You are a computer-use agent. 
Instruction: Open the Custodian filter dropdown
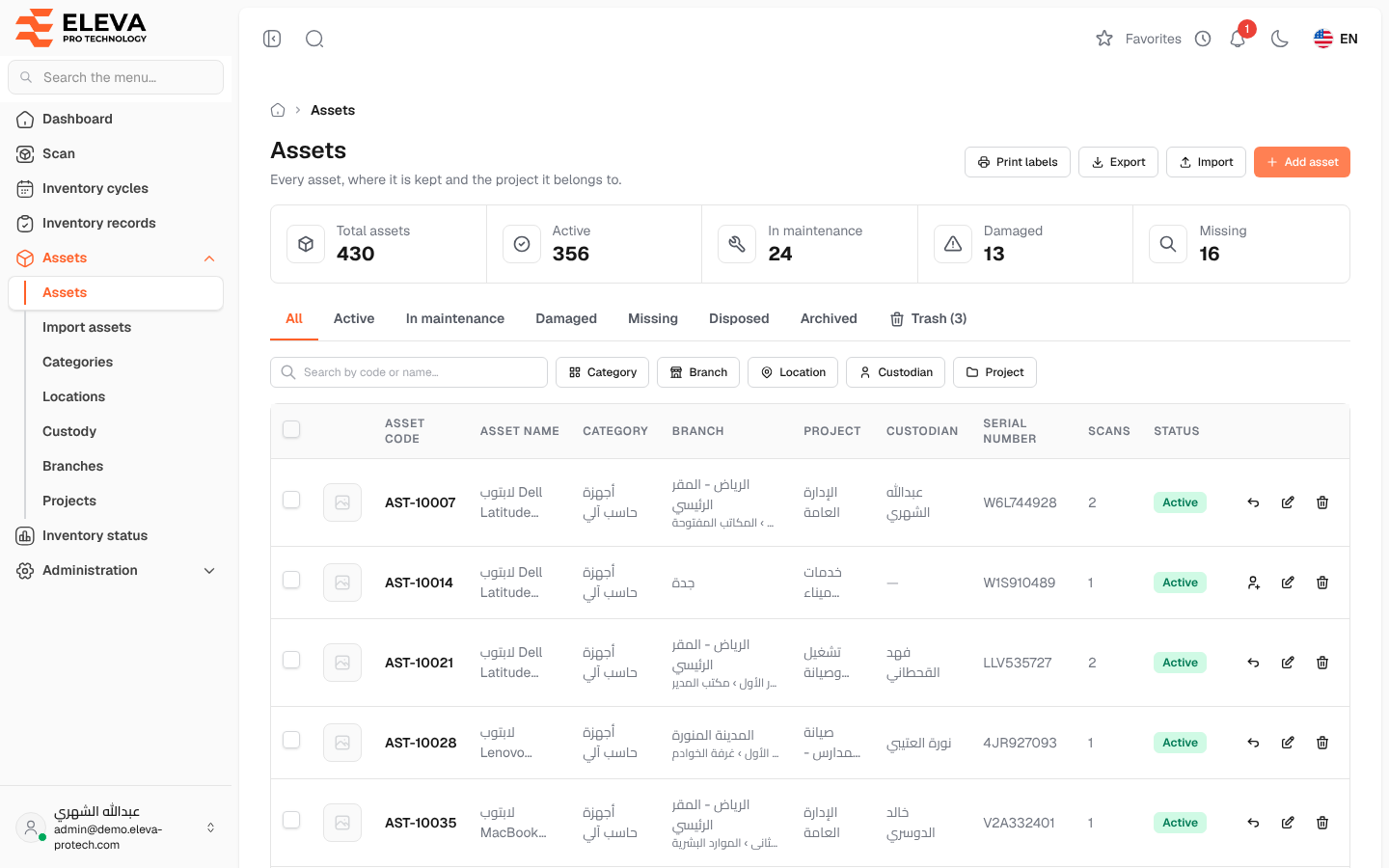(x=895, y=372)
